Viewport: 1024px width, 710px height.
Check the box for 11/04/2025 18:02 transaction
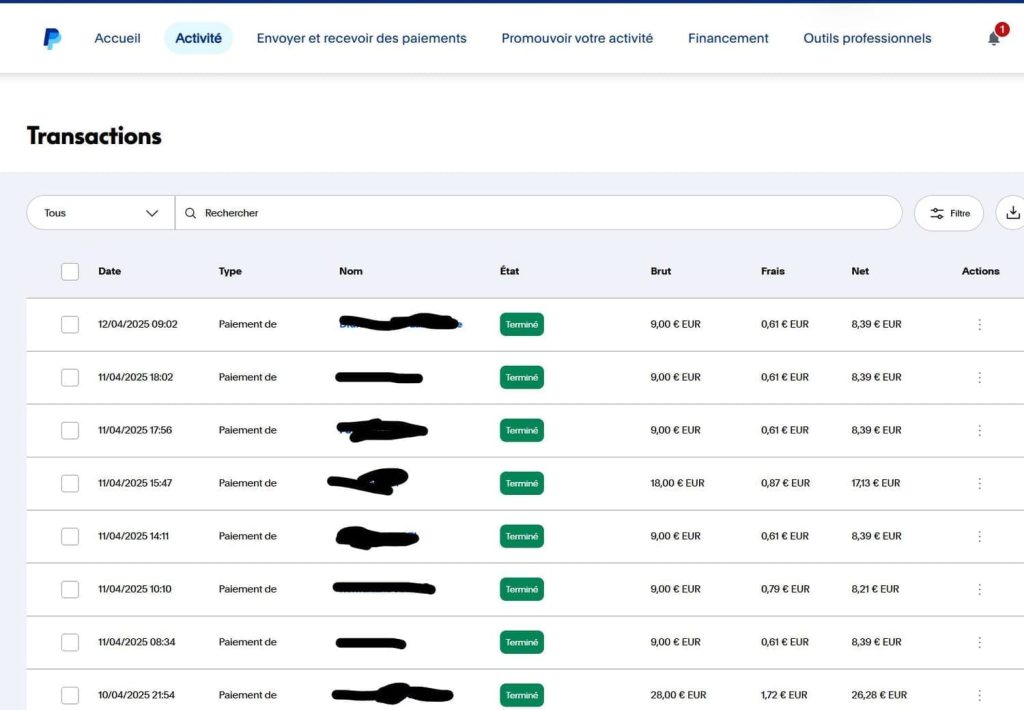click(70, 377)
